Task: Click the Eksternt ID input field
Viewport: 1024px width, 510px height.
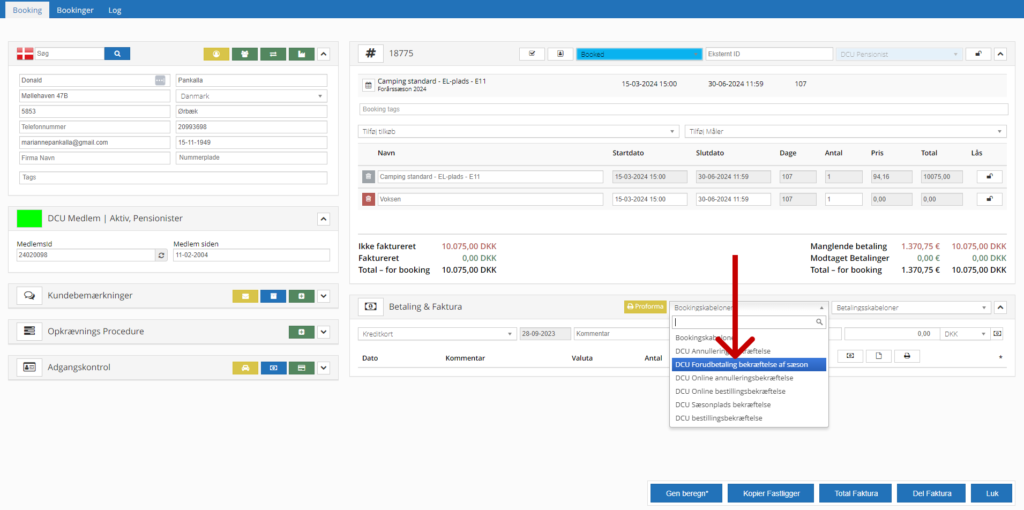Action: pos(766,53)
